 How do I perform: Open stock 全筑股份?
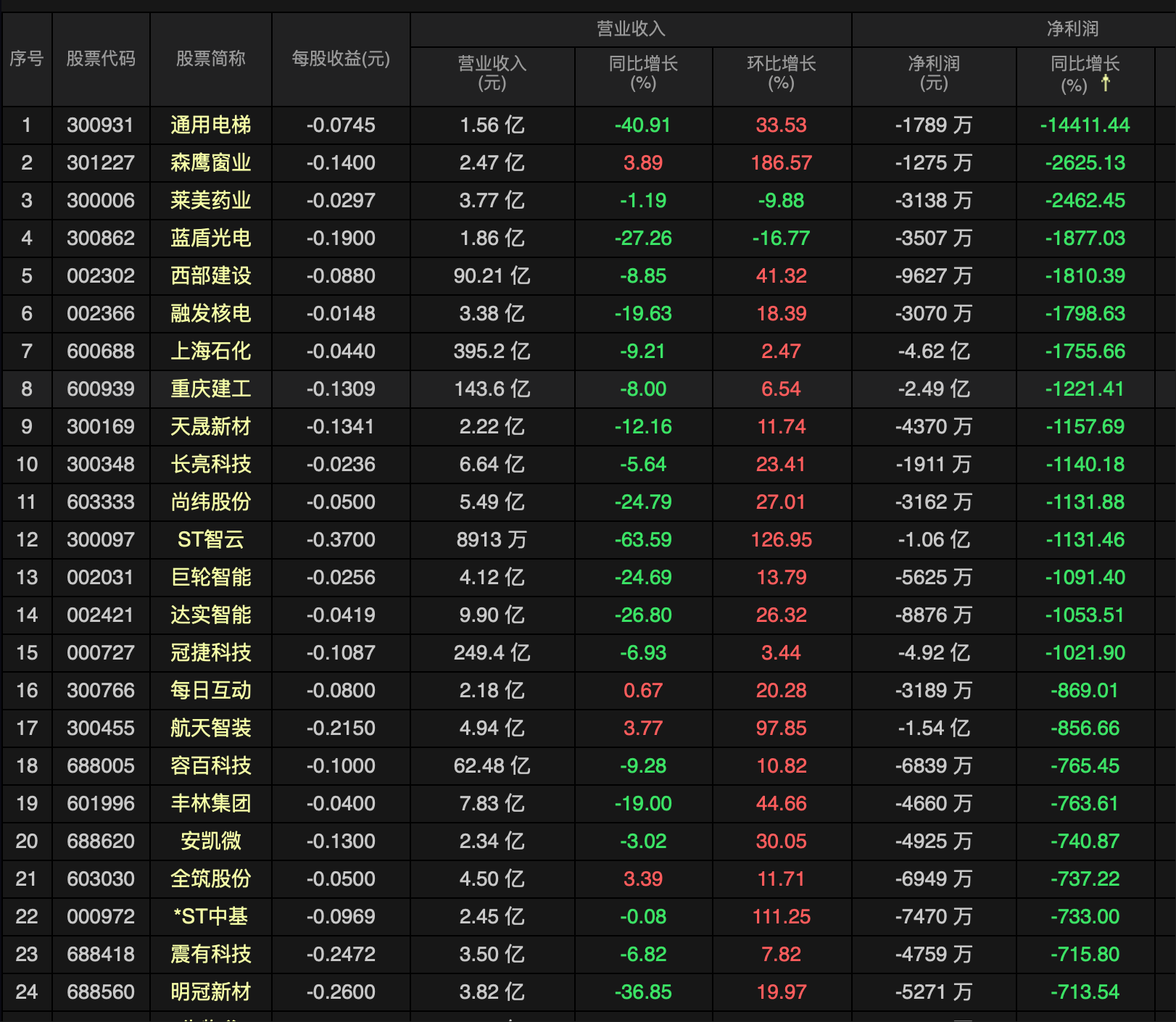pos(211,879)
